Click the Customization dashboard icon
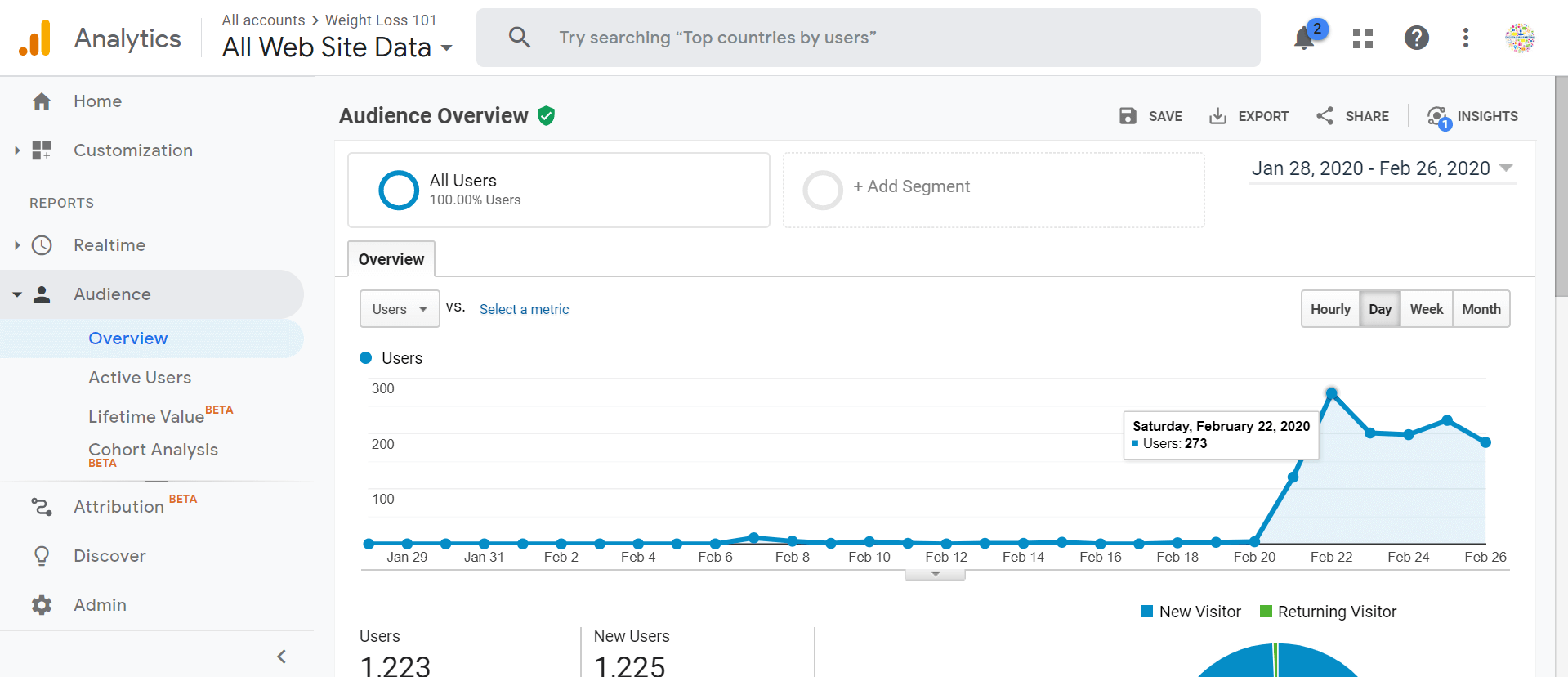Image resolution: width=1568 pixels, height=677 pixels. pyautogui.click(x=42, y=150)
